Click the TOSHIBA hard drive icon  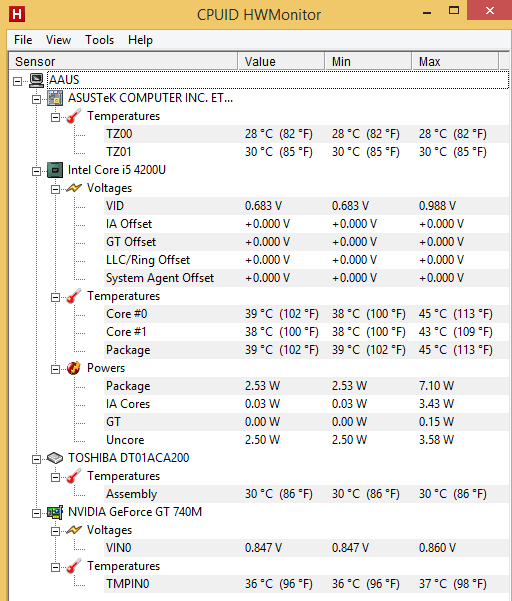[55, 458]
